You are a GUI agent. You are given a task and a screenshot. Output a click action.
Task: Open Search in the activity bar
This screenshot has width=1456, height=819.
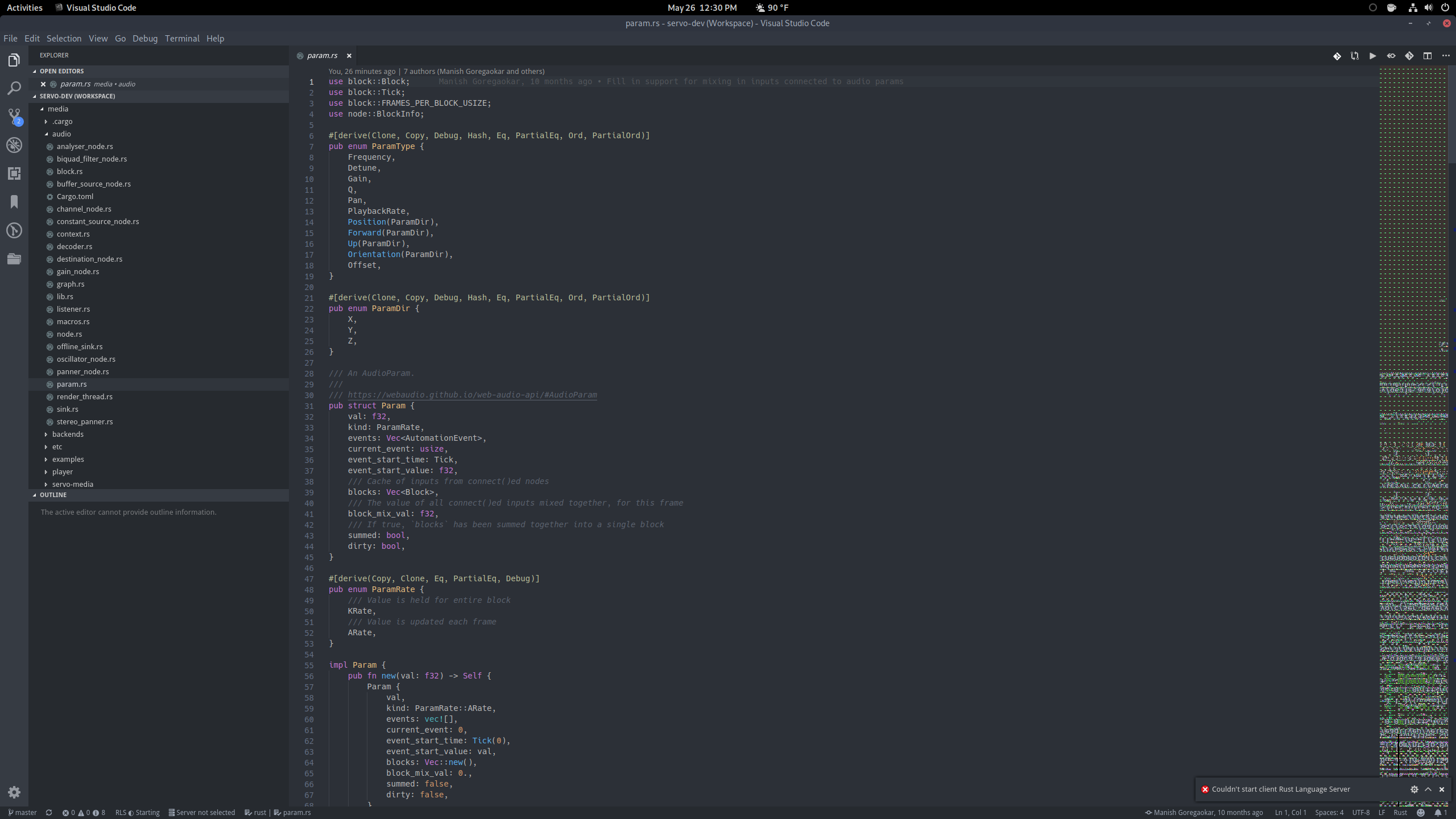[x=14, y=88]
